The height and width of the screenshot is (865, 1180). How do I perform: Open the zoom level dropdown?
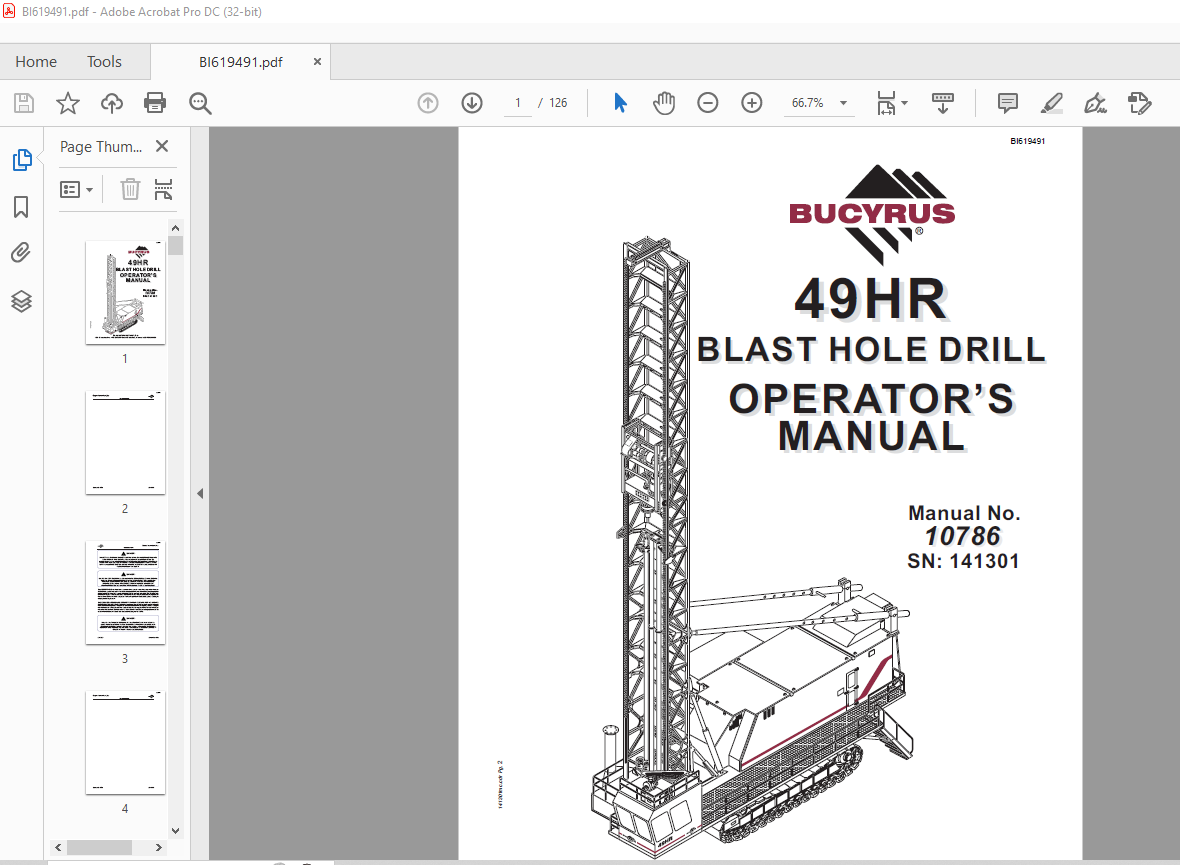click(x=844, y=103)
